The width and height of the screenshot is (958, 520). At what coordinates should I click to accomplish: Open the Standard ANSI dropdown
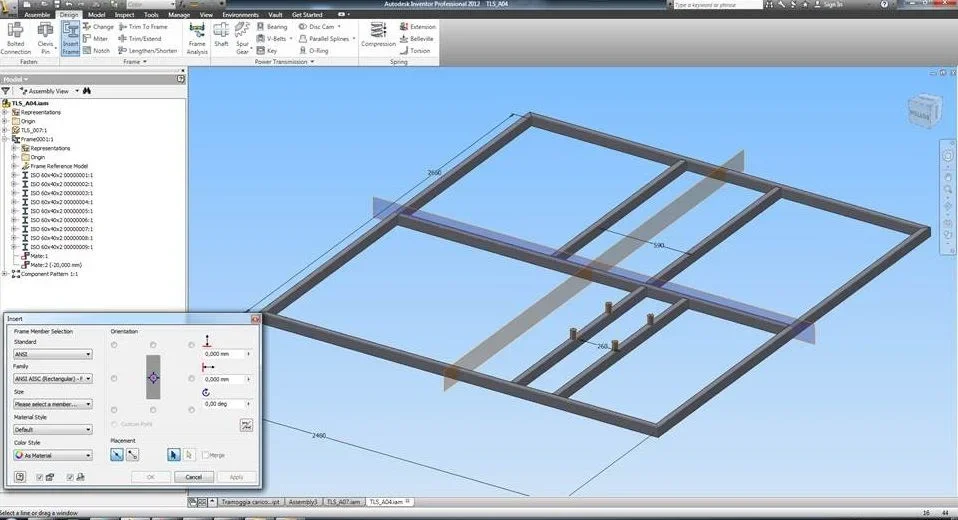click(53, 354)
